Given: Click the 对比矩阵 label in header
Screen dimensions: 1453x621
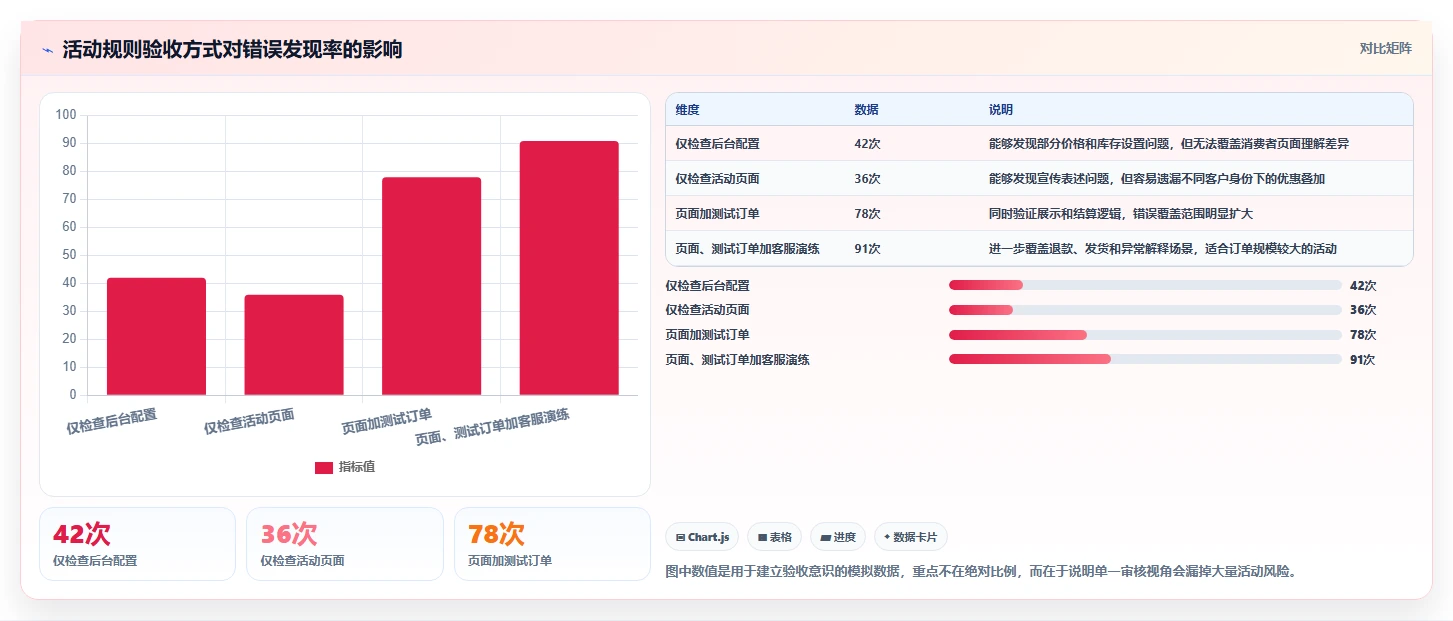Looking at the screenshot, I should tap(1385, 49).
